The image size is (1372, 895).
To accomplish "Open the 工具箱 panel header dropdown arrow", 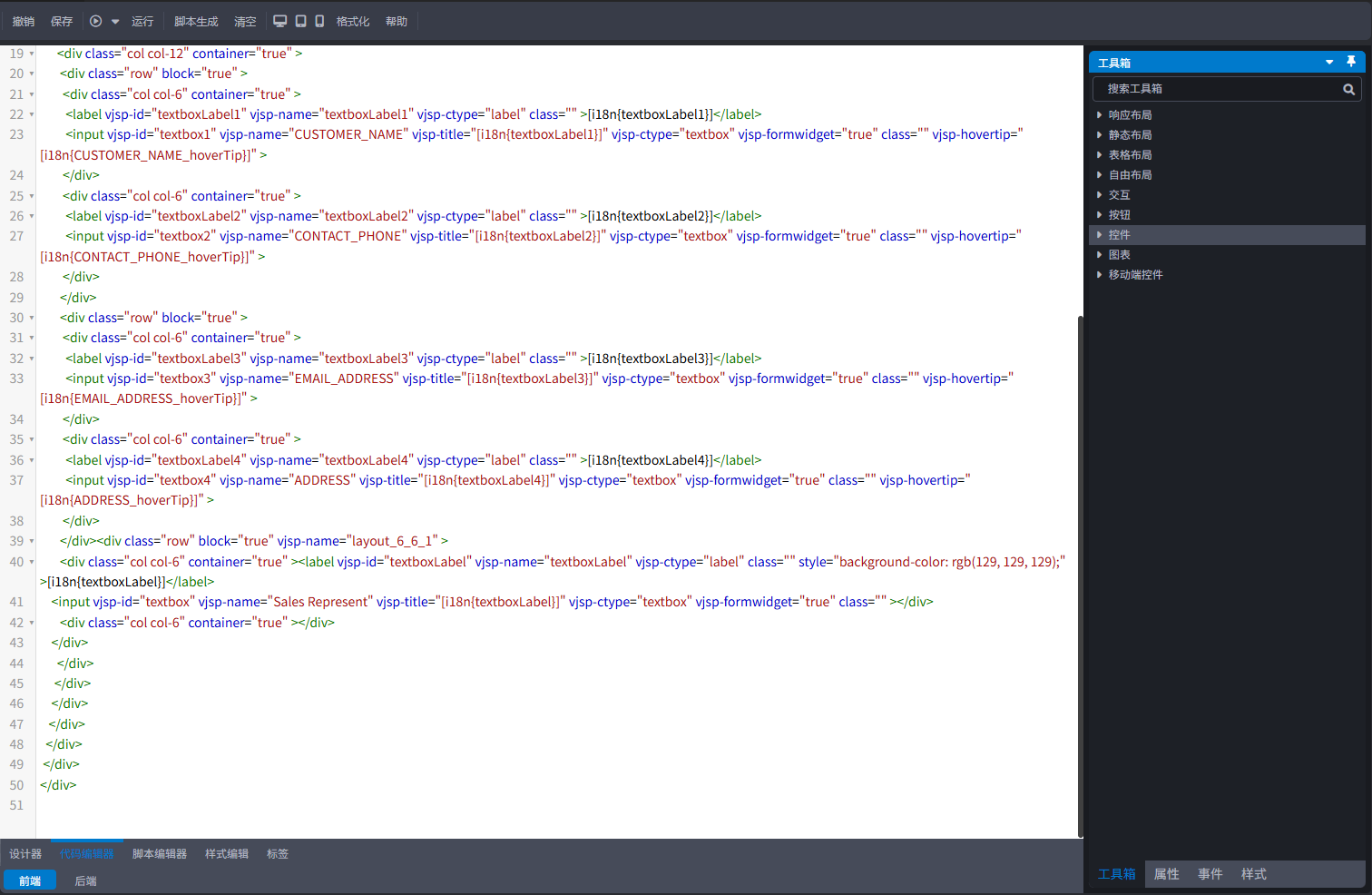I will coord(1329,62).
